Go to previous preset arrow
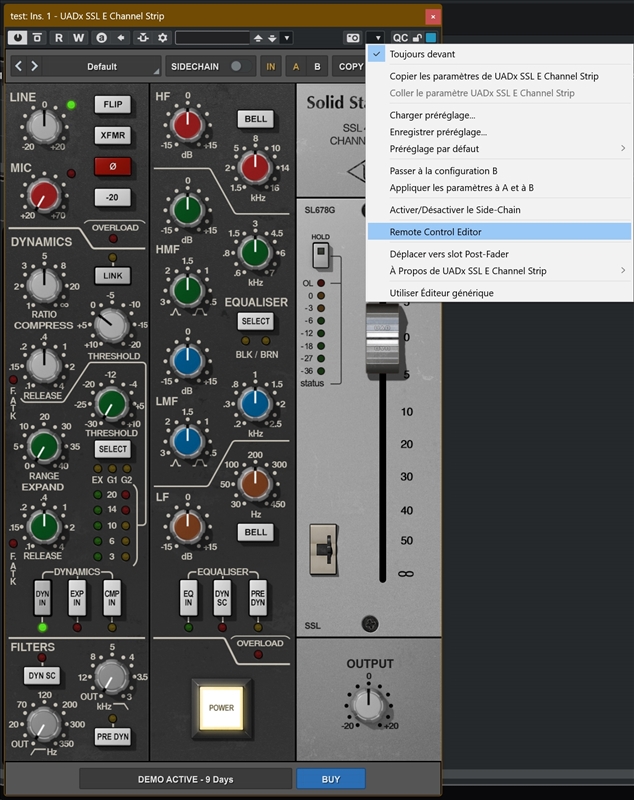Viewport: 634px width, 800px height. (19, 66)
